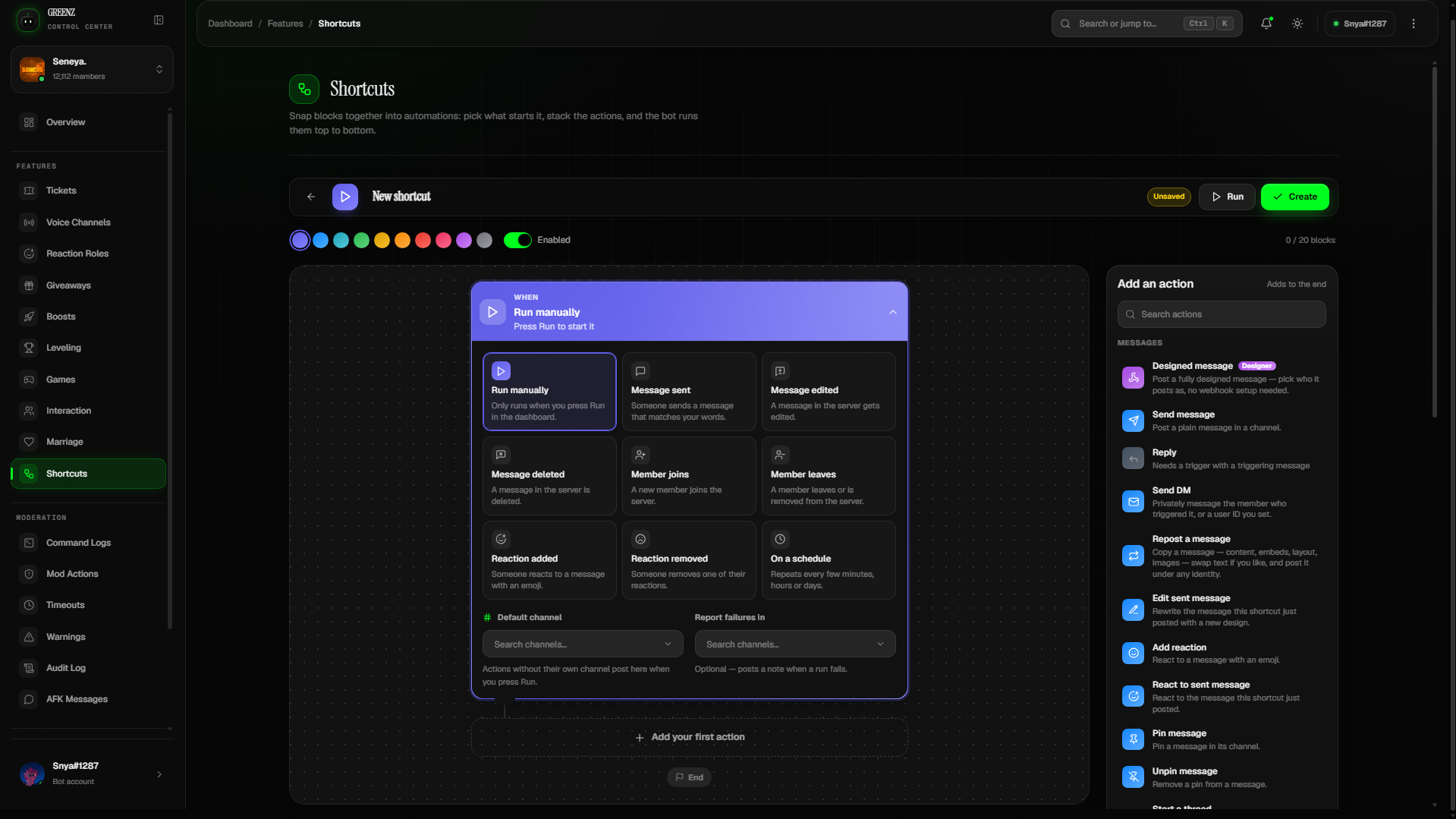Viewport: 1456px width, 819px height.
Task: Open the Snya#1287 account menu at top
Action: [x=1360, y=24]
